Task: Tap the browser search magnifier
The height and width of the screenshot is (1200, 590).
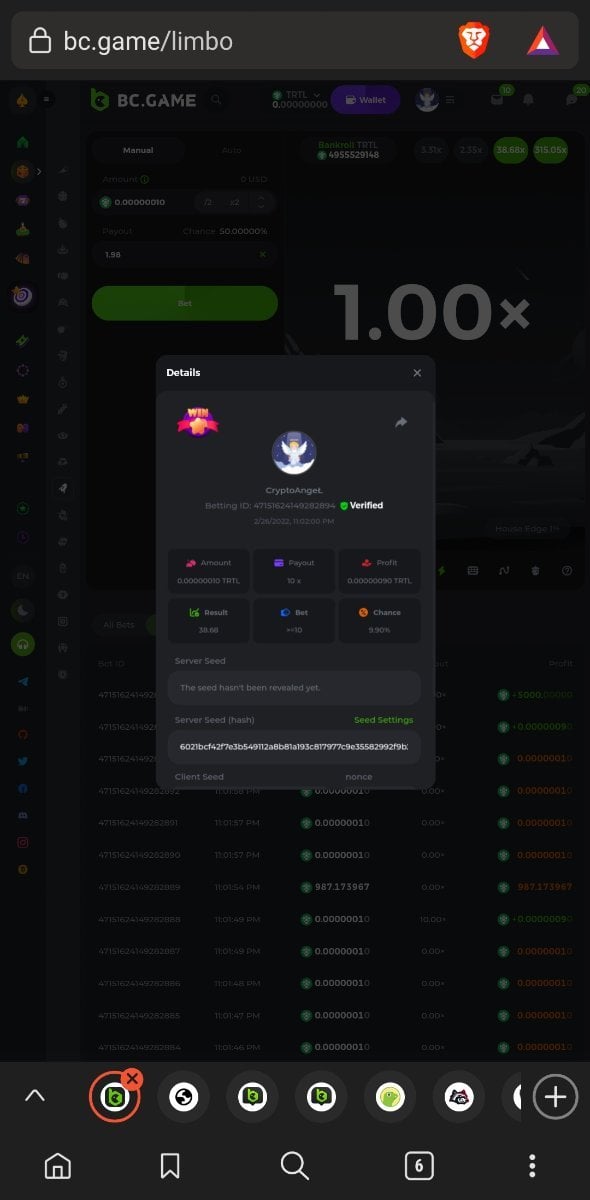Action: click(294, 1165)
